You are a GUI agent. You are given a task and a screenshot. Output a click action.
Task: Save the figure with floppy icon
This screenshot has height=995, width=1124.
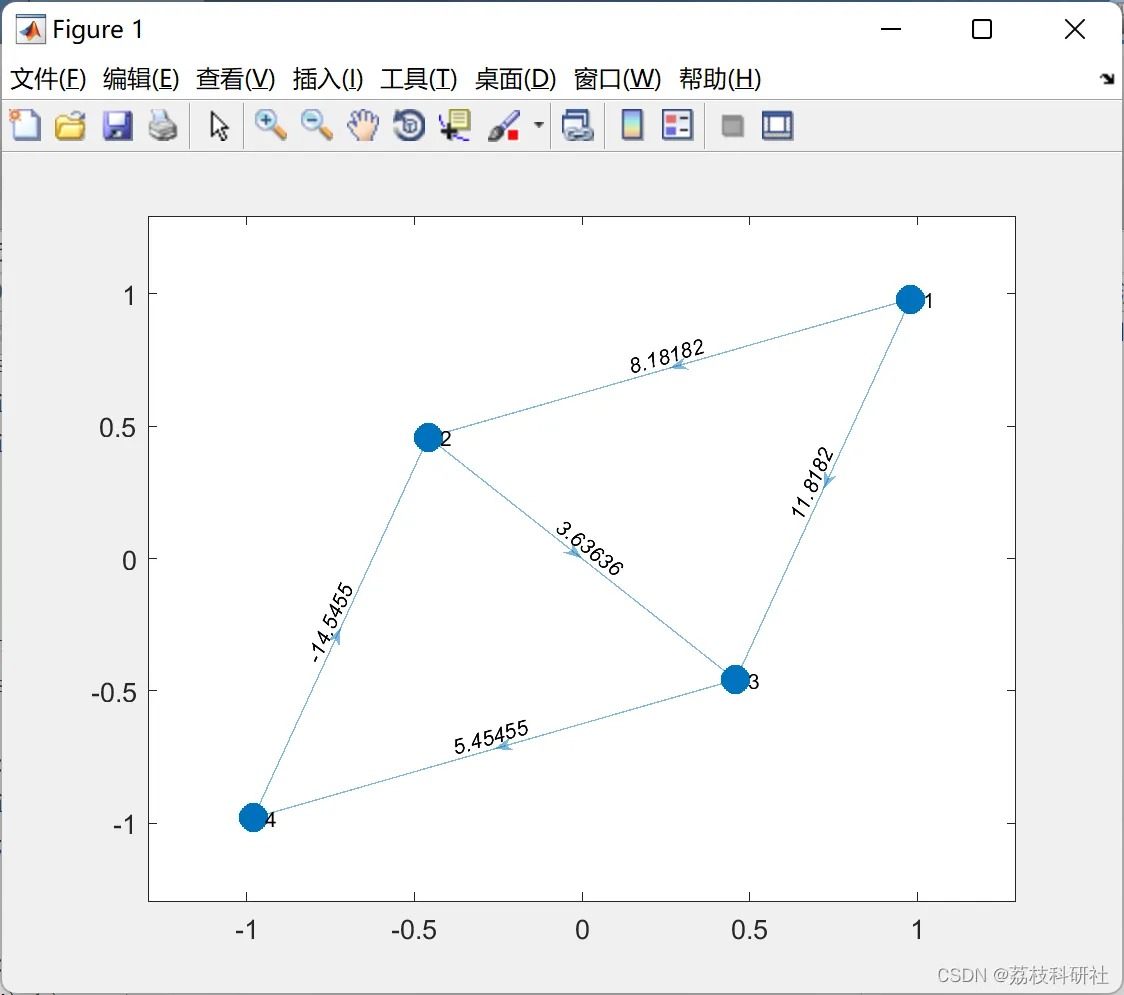(x=117, y=125)
